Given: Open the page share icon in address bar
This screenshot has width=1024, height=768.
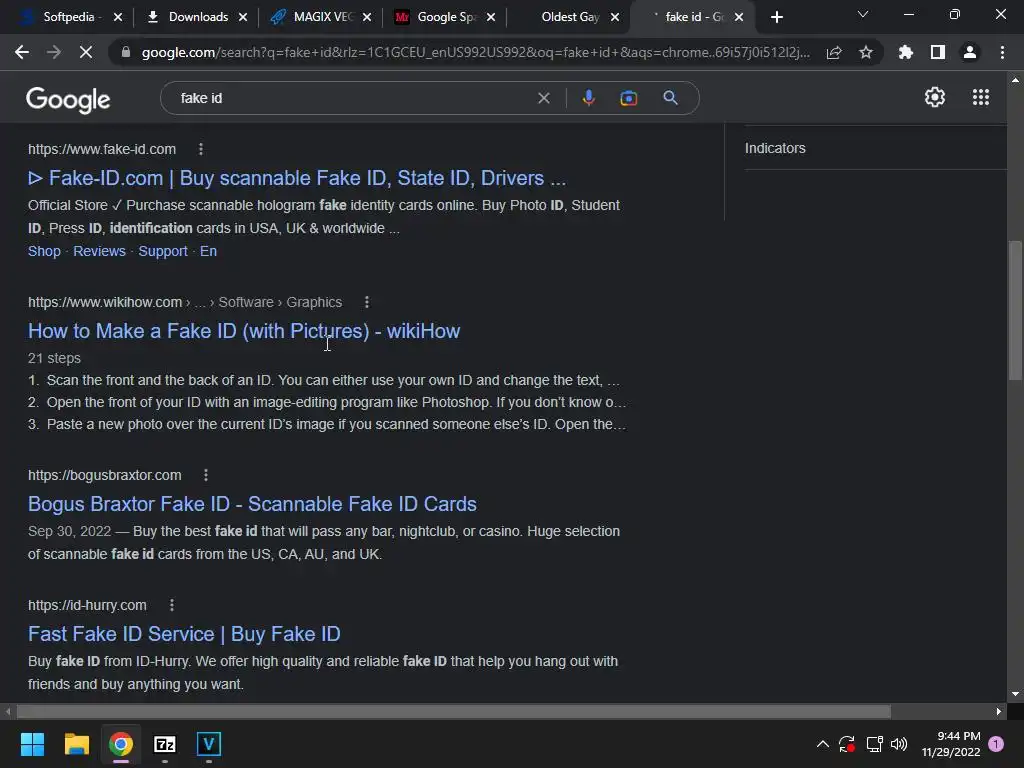Looking at the screenshot, I should tap(834, 53).
